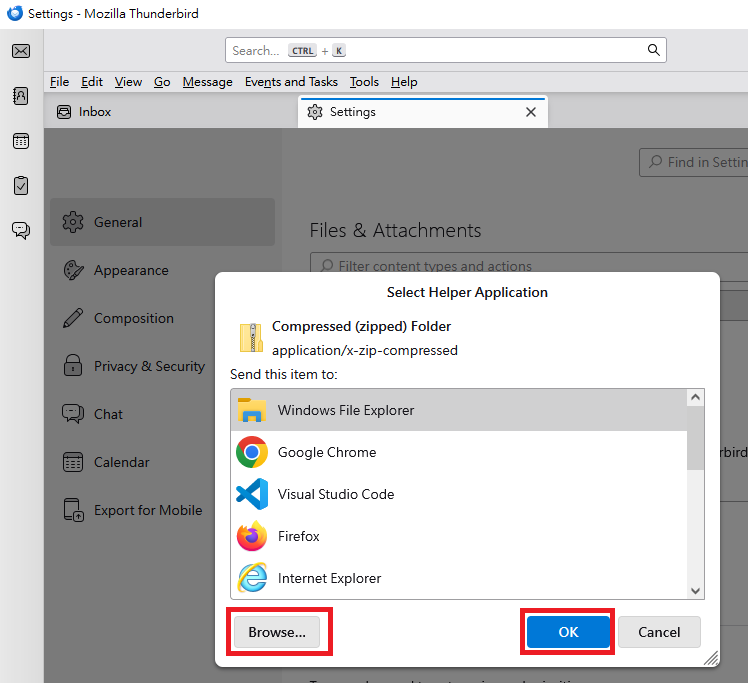The image size is (748, 683).
Task: Click the Windows File Explorer folder icon
Action: [x=251, y=410]
